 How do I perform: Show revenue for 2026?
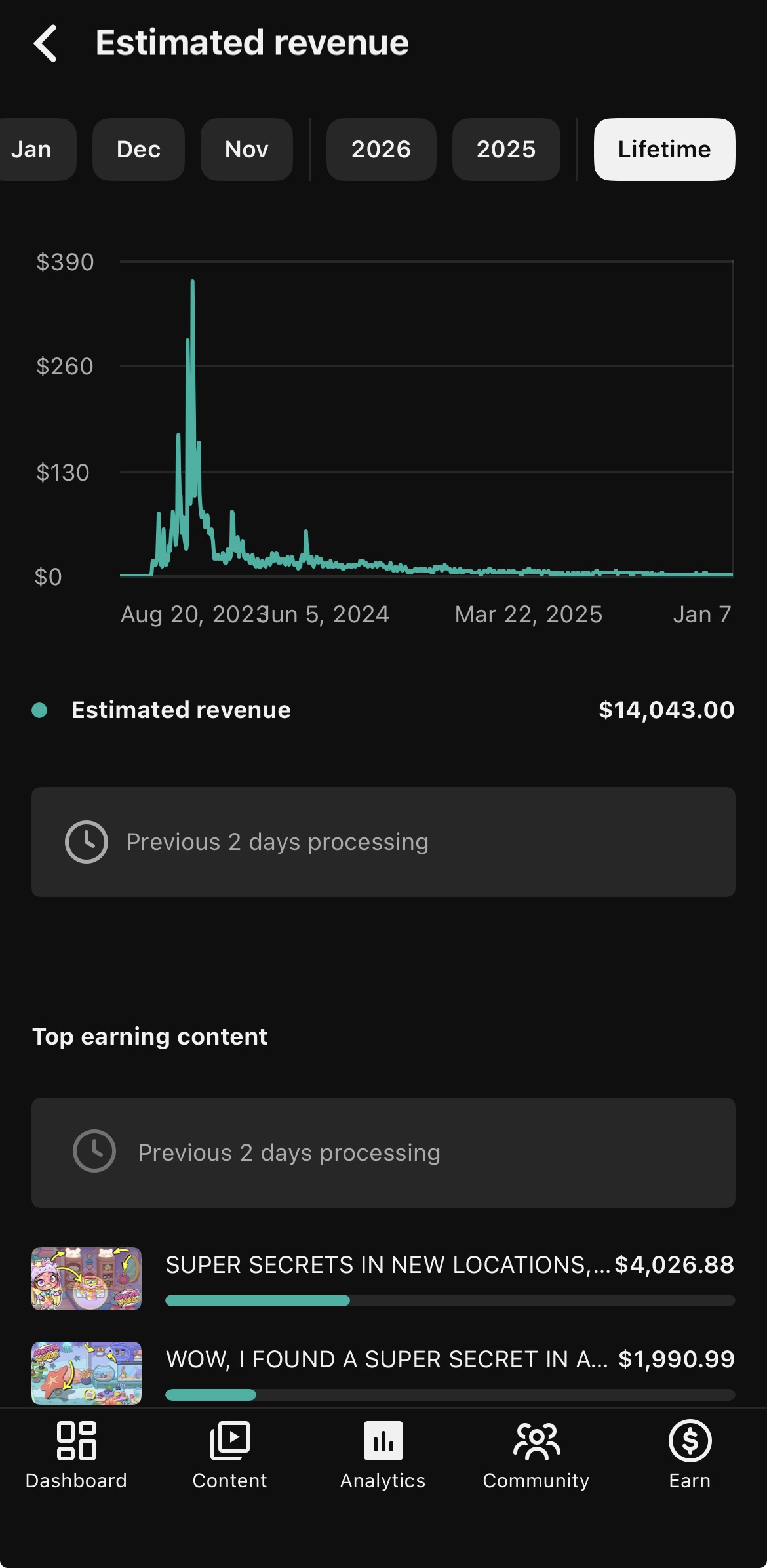(381, 150)
